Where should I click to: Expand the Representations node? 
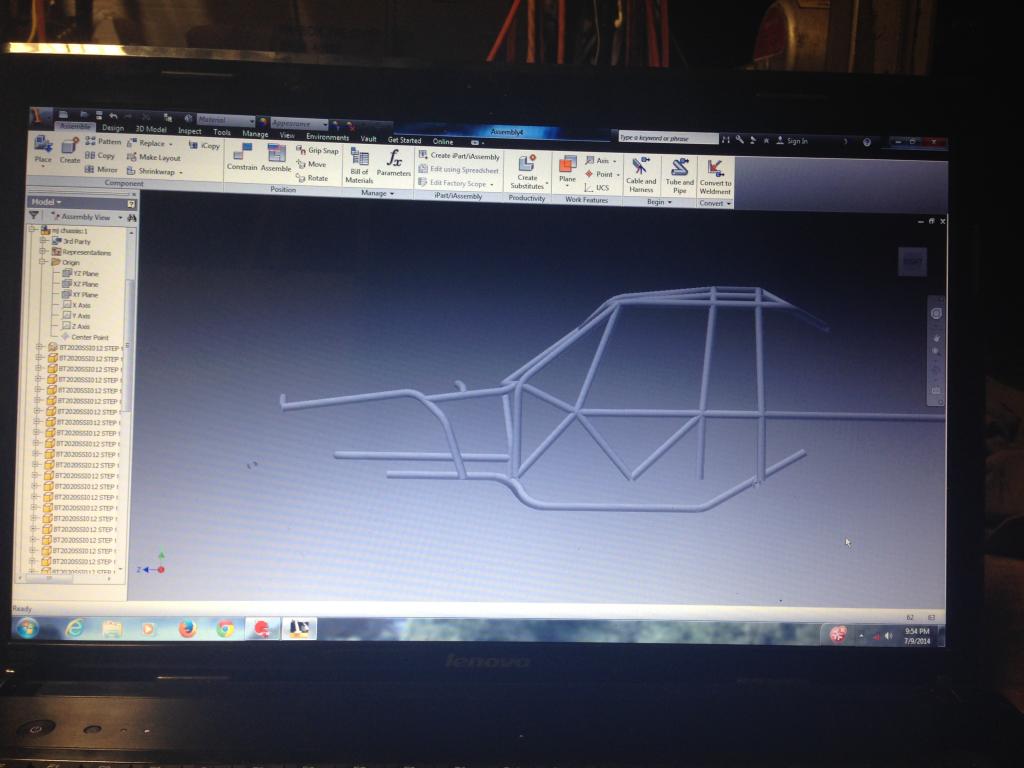42,251
